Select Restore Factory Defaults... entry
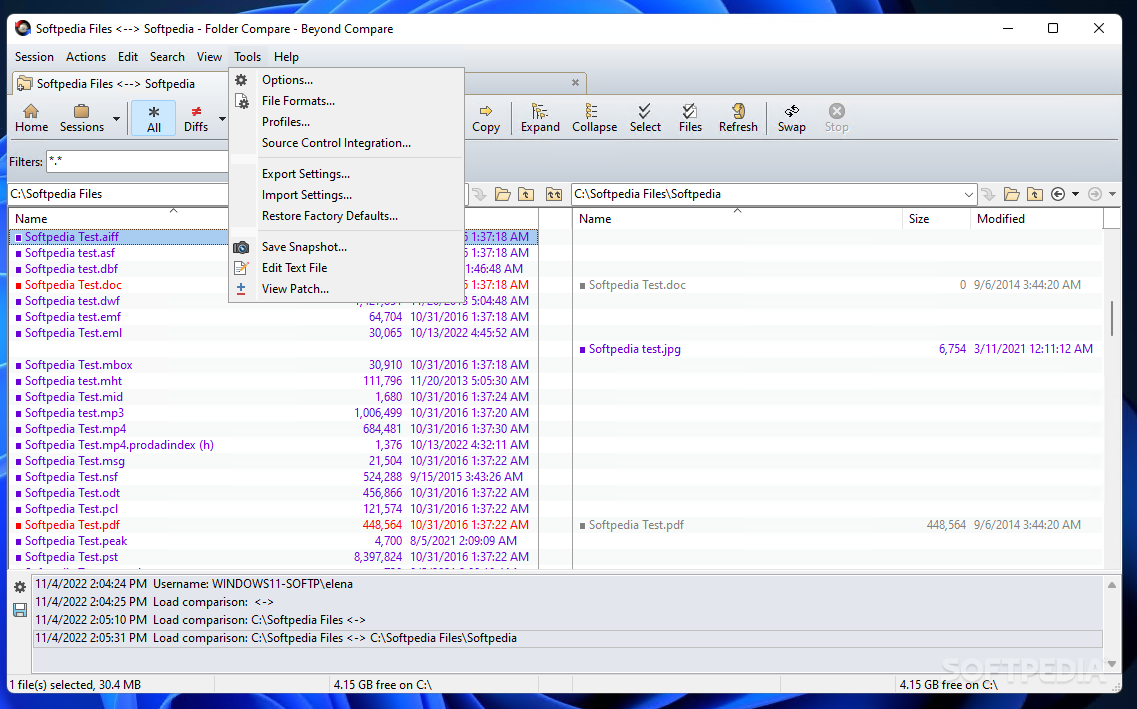This screenshot has height=709, width=1137. tap(347, 216)
